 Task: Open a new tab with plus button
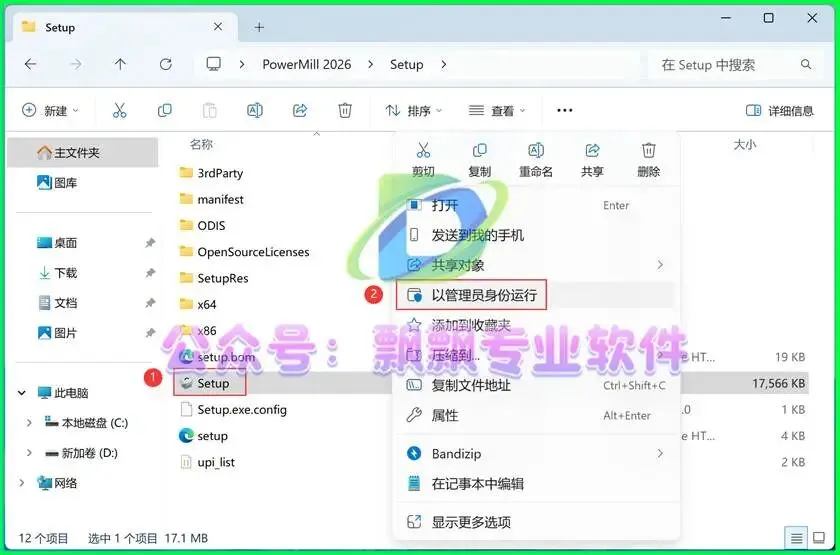point(259,27)
